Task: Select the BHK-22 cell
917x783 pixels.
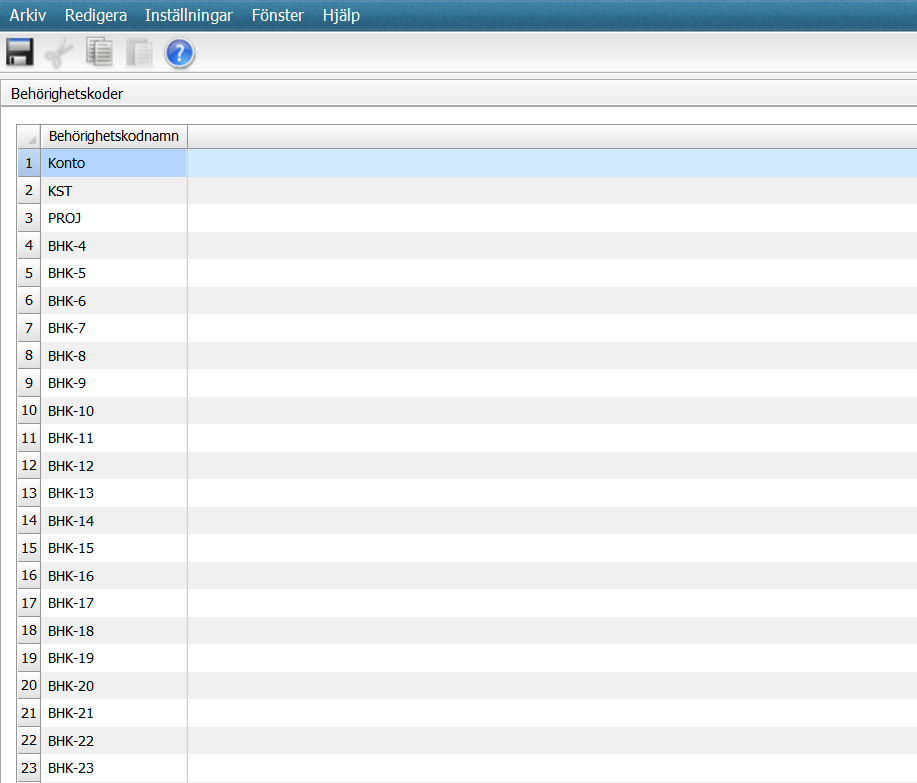Action: 114,740
